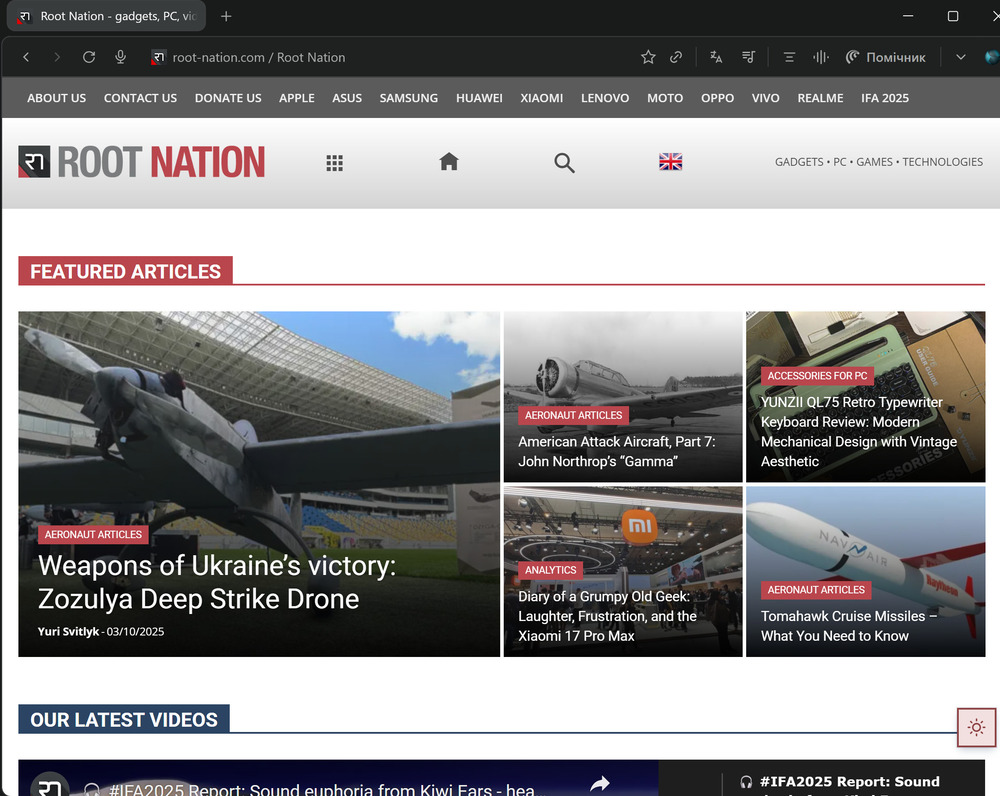Click the video channel avatar icon
This screenshot has height=796, width=1000.
click(50, 786)
